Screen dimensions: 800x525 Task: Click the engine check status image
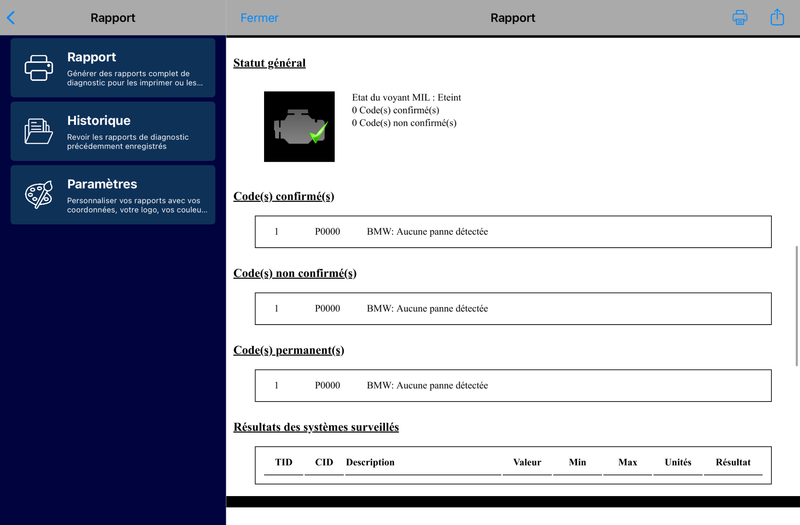click(x=299, y=127)
